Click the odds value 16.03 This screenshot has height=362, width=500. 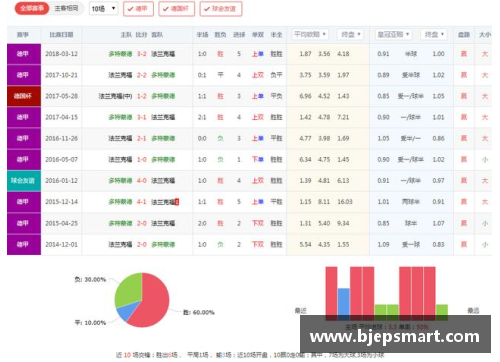click(345, 202)
